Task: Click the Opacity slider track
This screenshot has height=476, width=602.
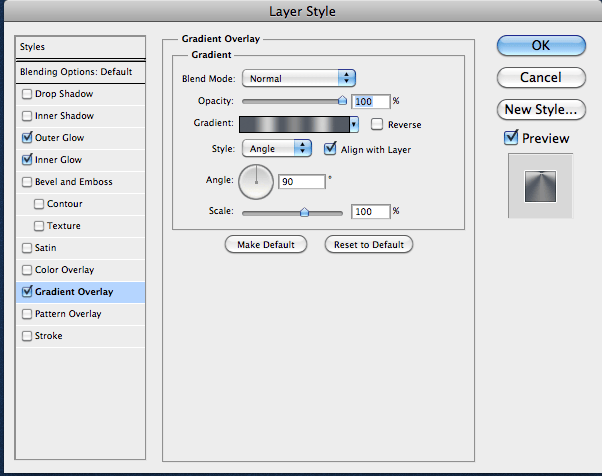Action: point(292,101)
